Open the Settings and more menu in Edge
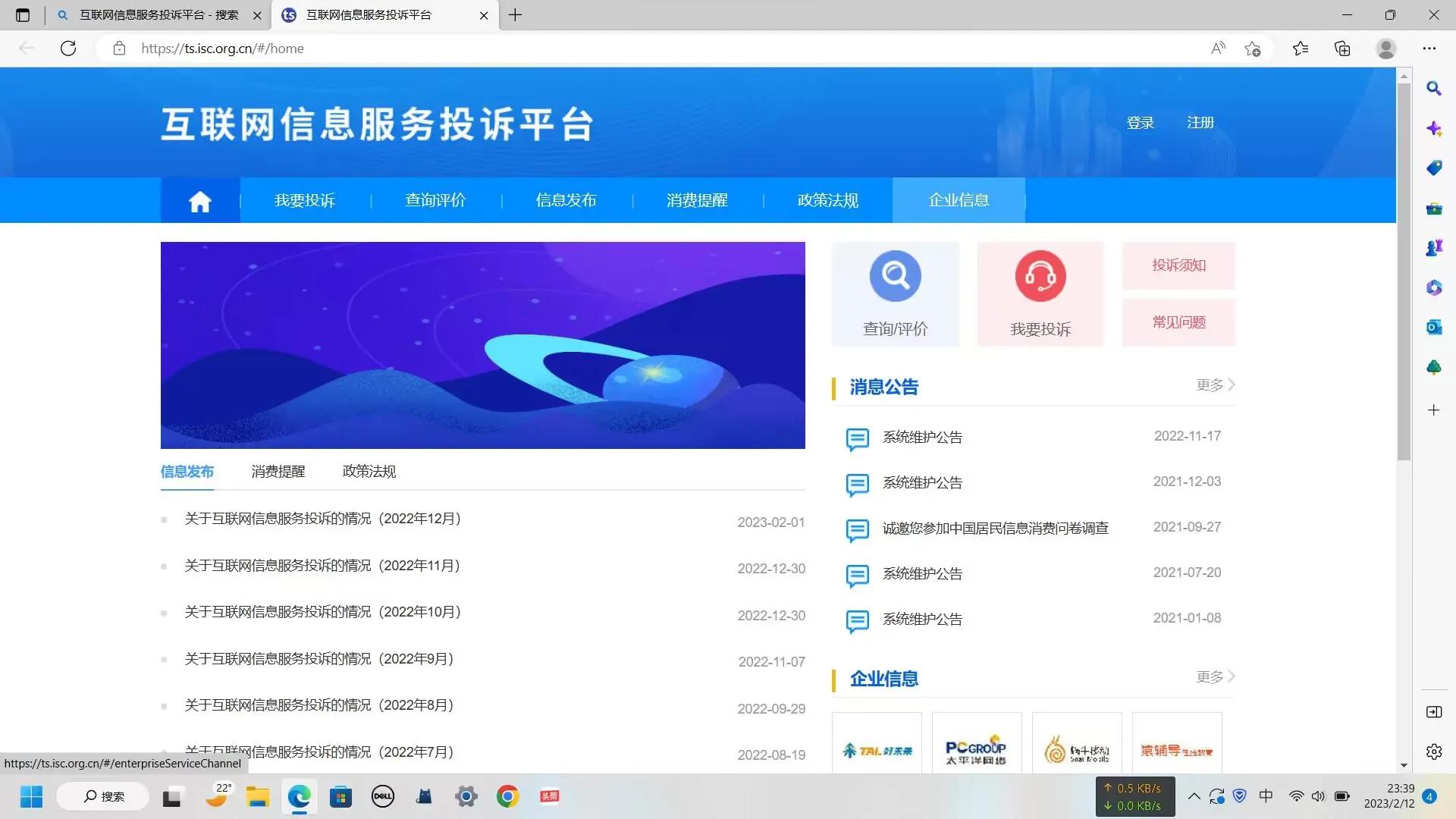1456x819 pixels. click(x=1429, y=48)
